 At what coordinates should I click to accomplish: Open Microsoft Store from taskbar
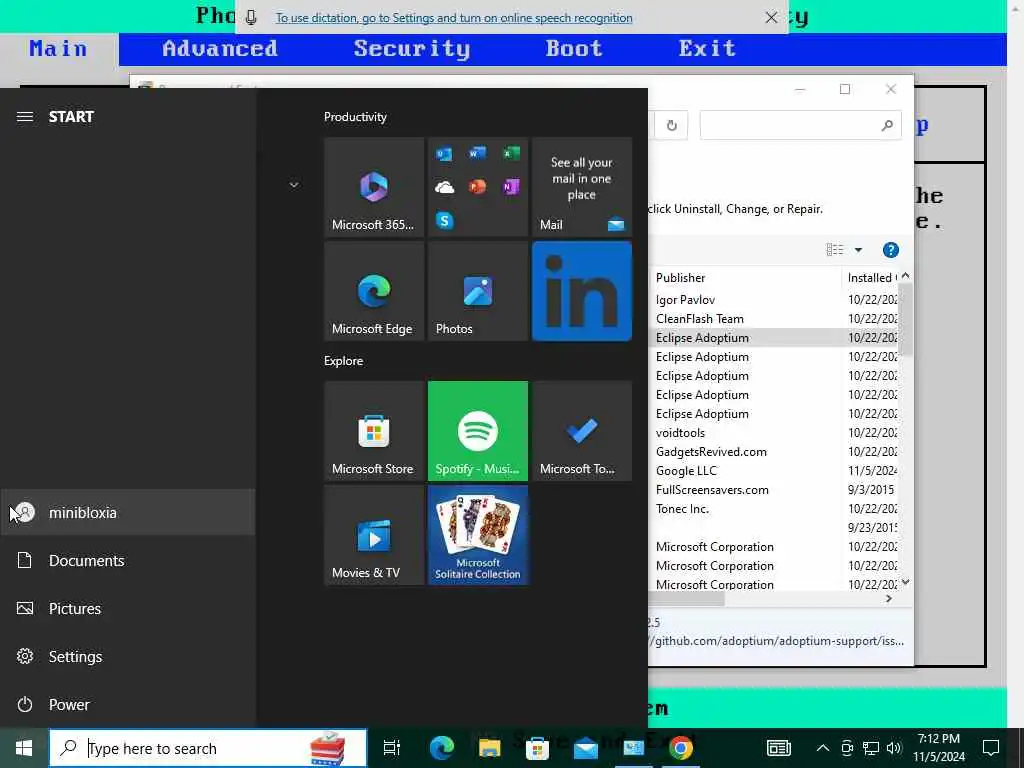(x=537, y=748)
